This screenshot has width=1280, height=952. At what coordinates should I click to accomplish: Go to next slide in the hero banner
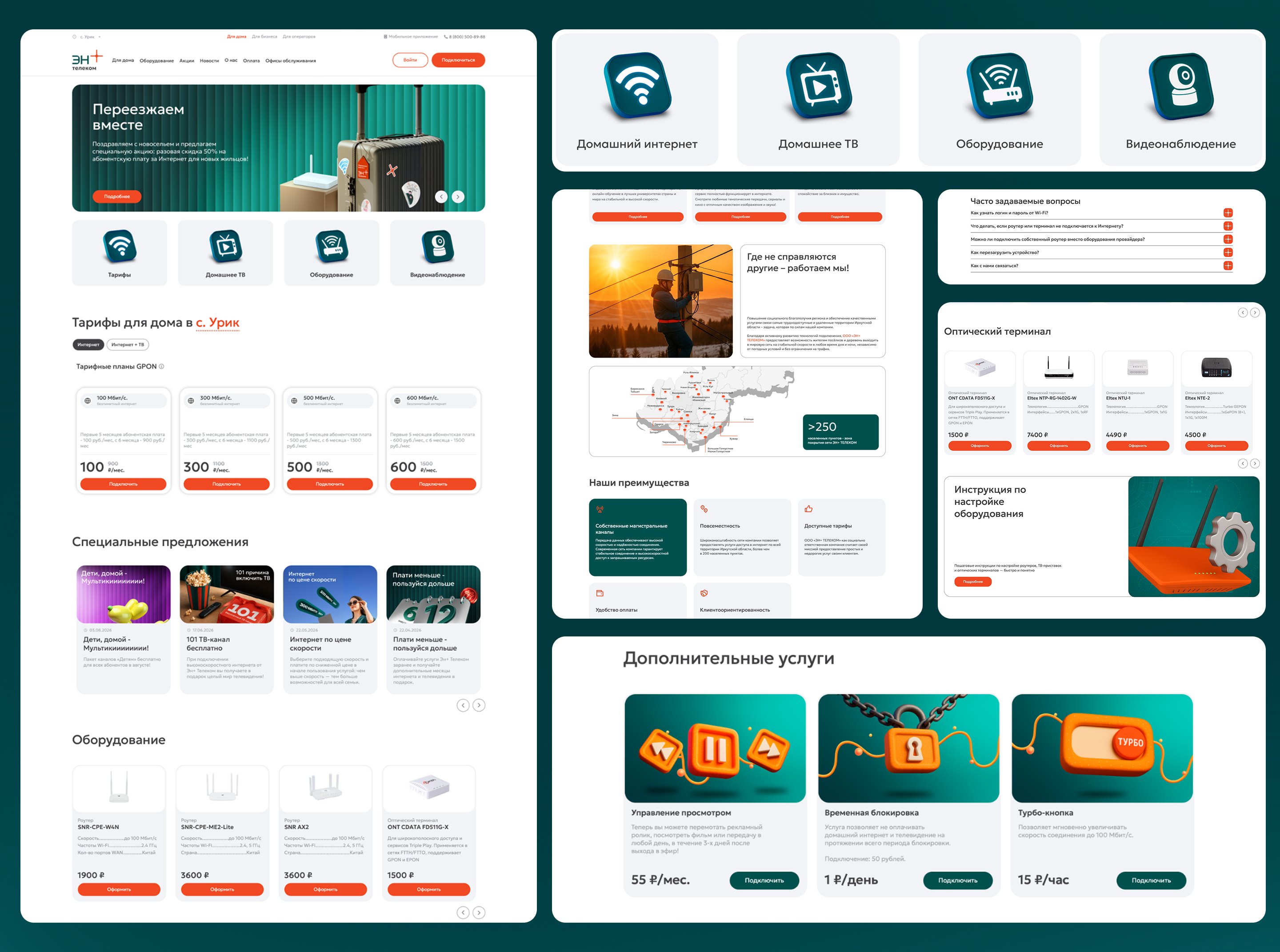(x=458, y=197)
